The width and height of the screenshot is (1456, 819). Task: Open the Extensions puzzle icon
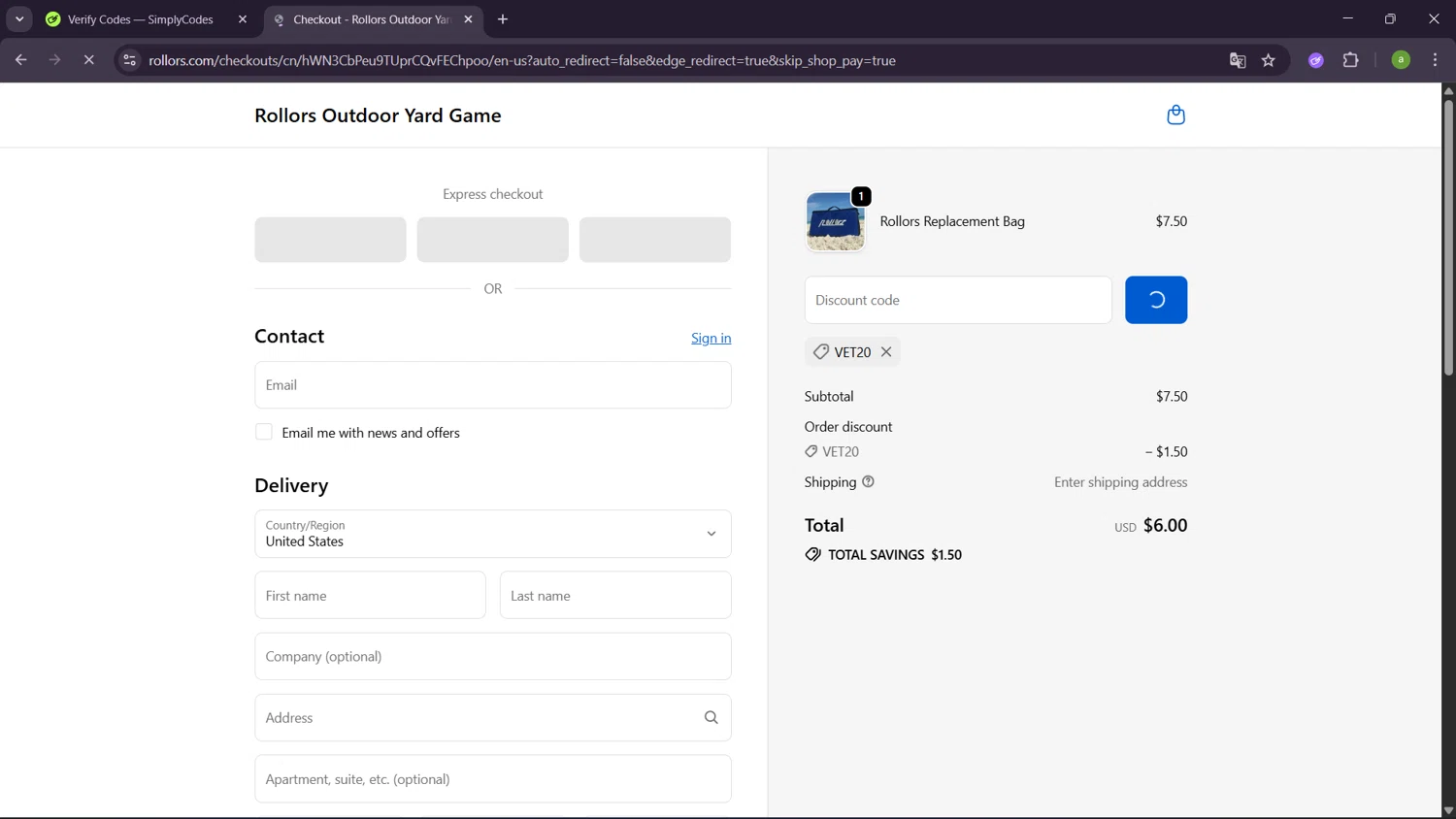coord(1350,60)
